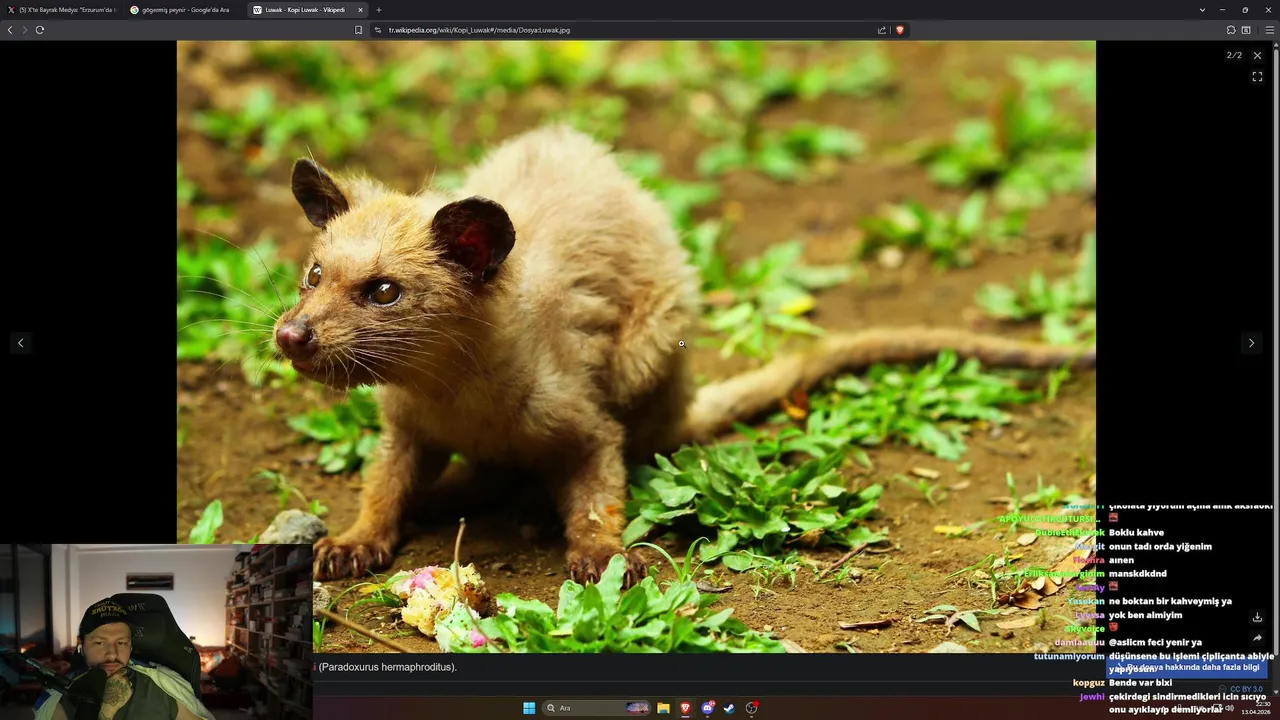
Task: Click chat message 'manskdkdnd'
Action: click(x=1138, y=574)
